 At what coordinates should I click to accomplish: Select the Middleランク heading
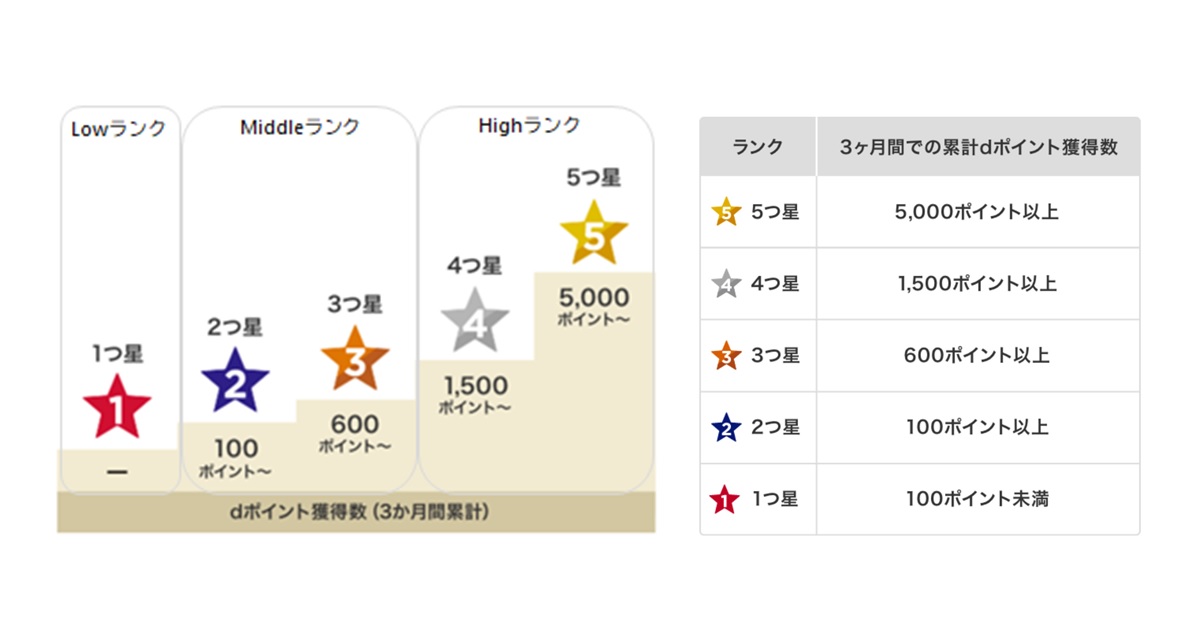tap(299, 127)
